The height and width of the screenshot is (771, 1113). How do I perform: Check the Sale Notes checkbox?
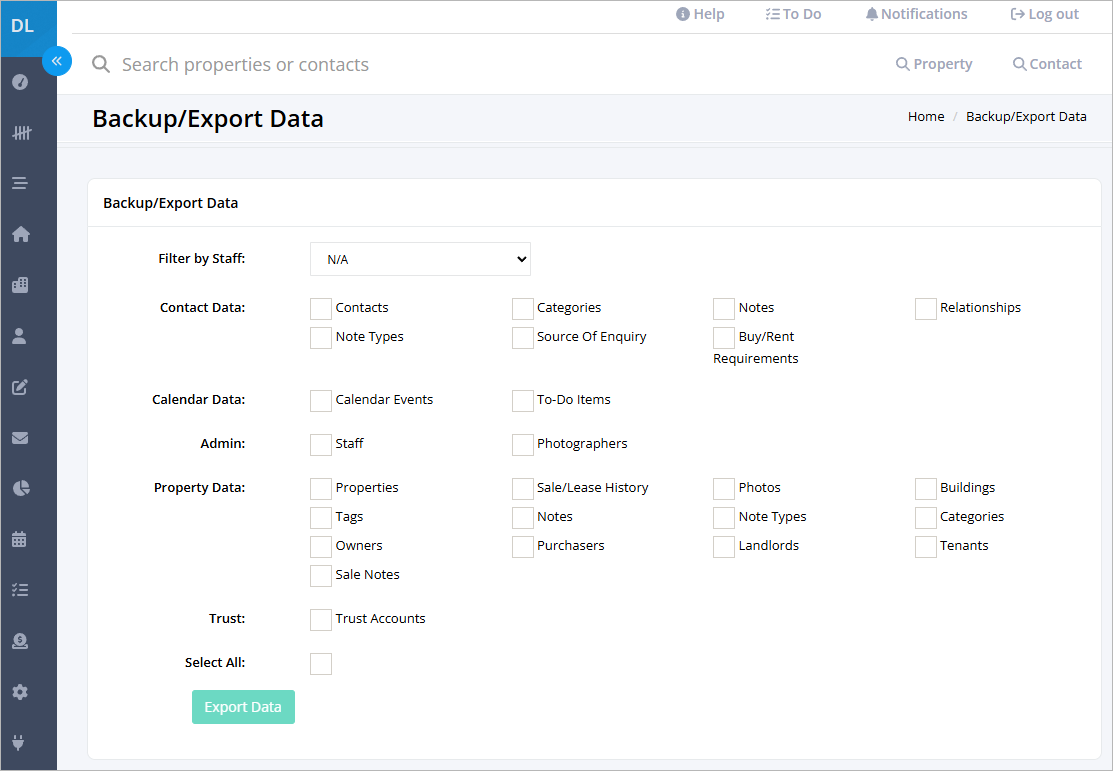[x=321, y=576]
